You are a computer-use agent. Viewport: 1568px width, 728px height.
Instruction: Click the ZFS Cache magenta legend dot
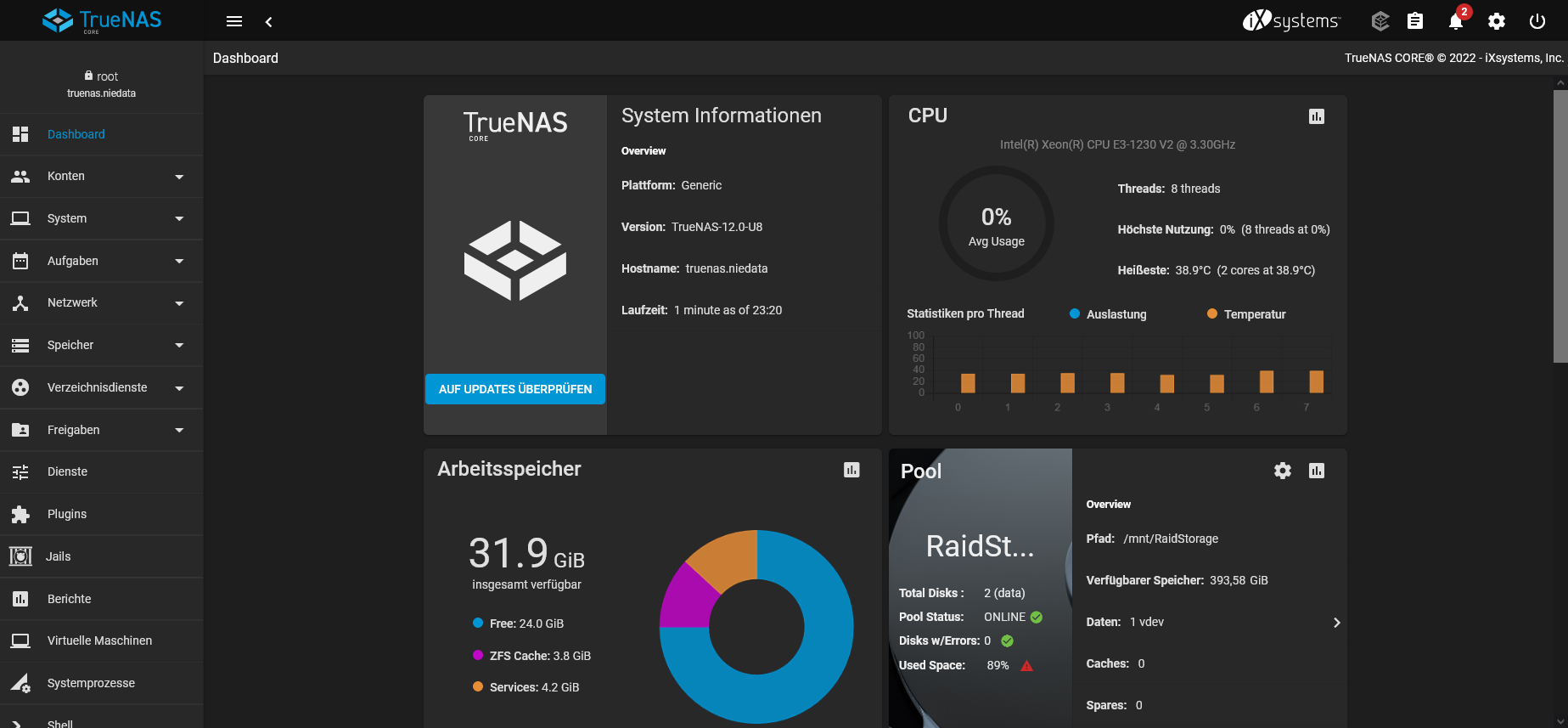478,655
